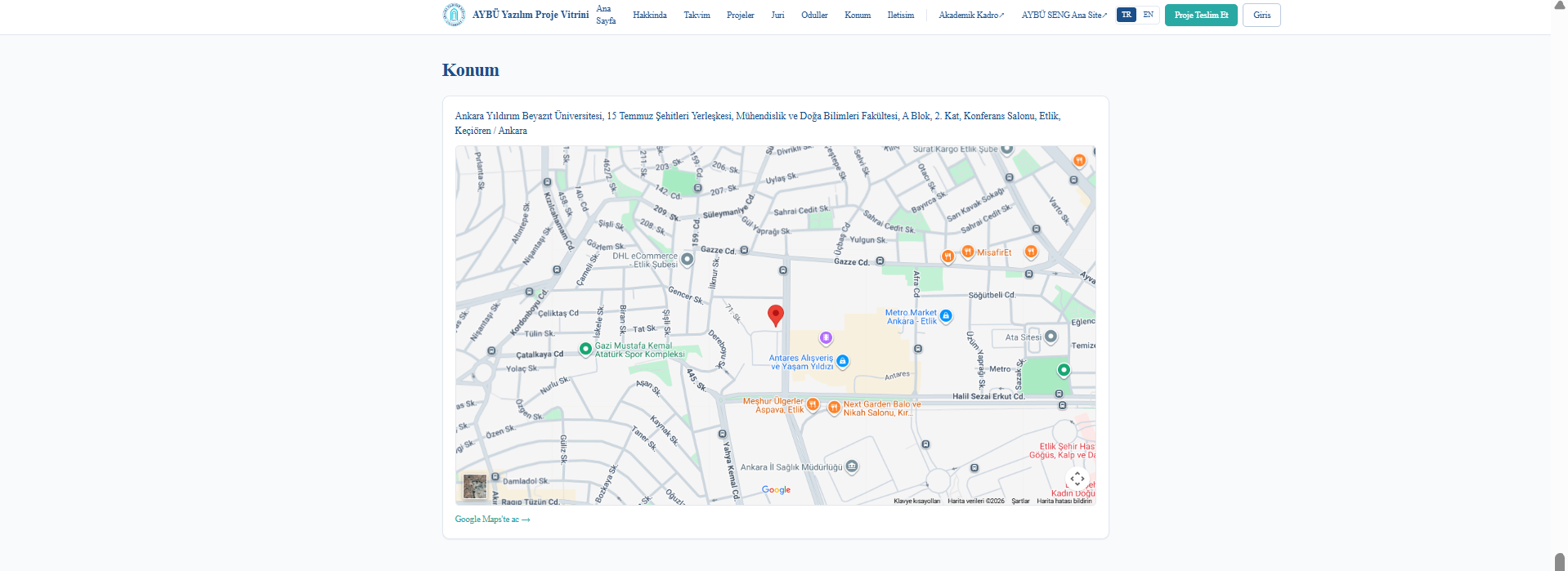The height and width of the screenshot is (571, 1568).
Task: Open the Oduller menu item
Action: (814, 15)
